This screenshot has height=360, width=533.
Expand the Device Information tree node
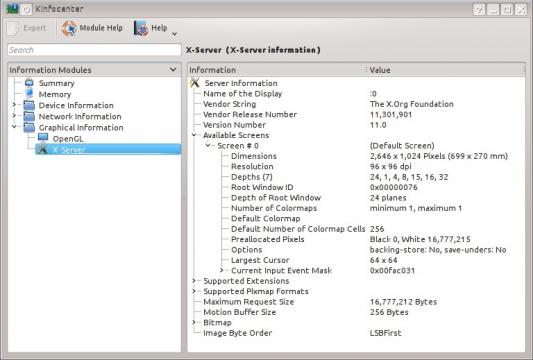point(14,105)
